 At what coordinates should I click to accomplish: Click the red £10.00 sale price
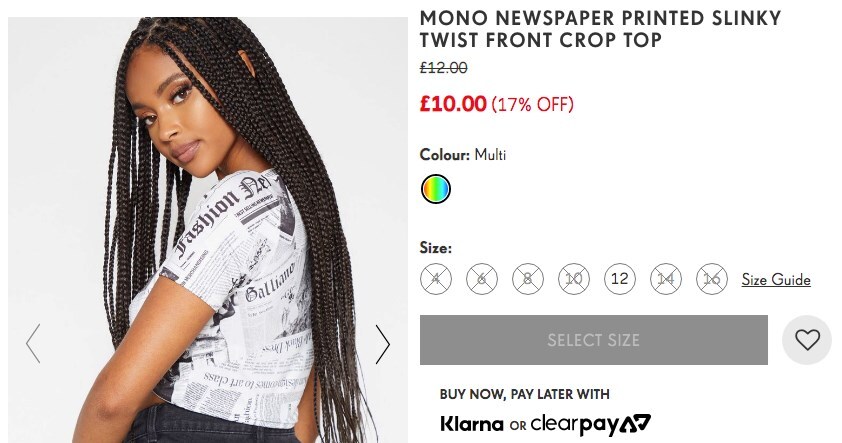(x=453, y=103)
